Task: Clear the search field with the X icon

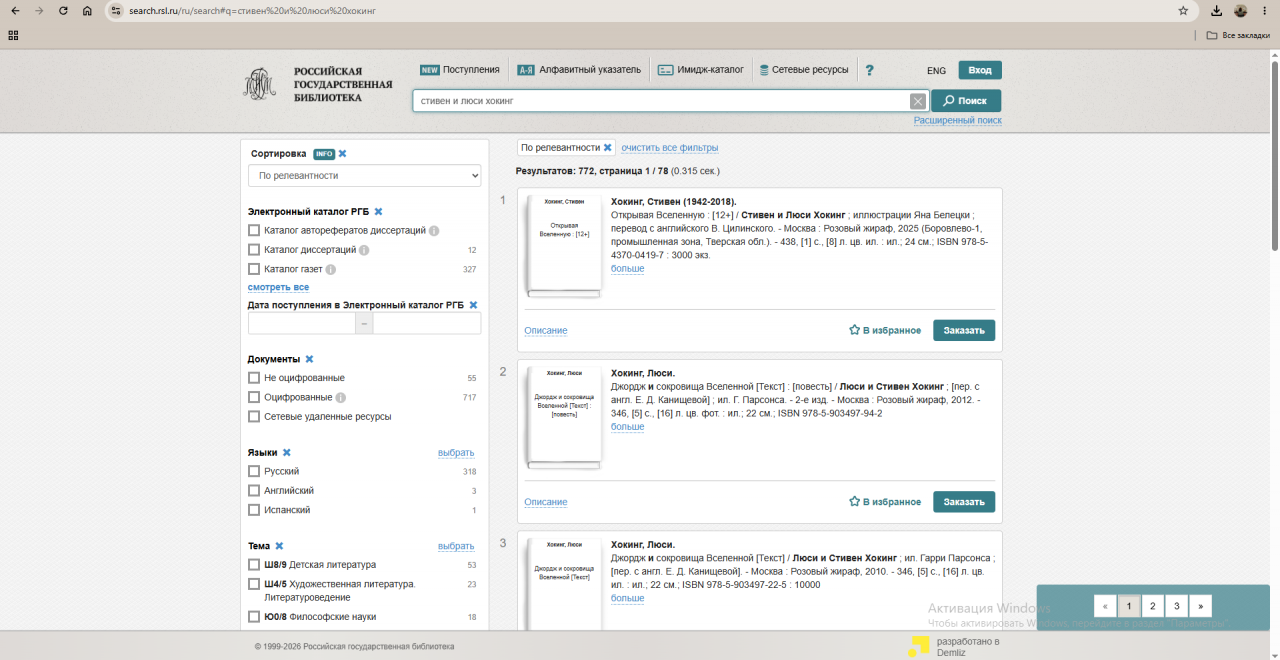Action: 917,101
